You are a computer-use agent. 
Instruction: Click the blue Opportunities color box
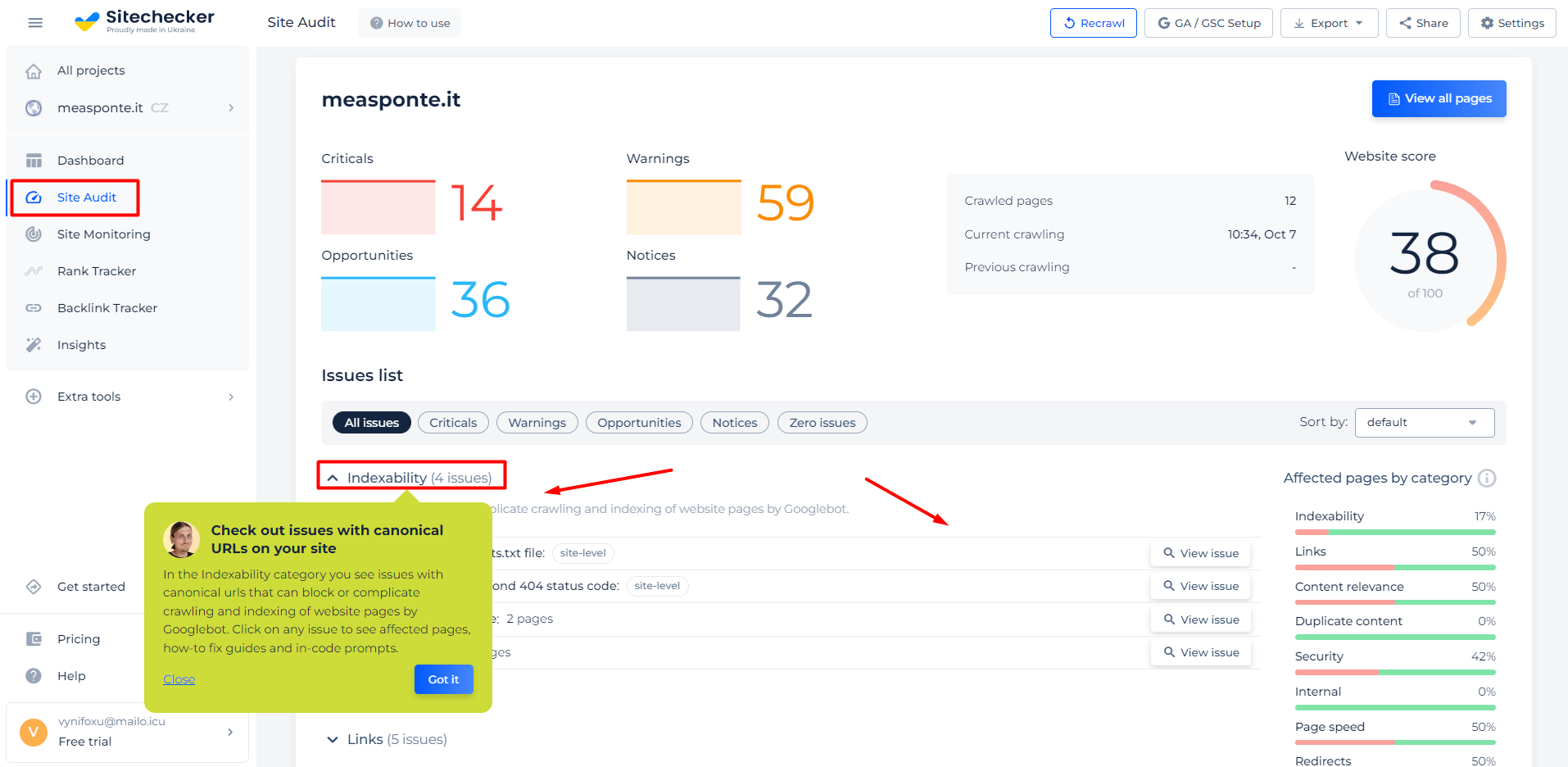click(378, 304)
